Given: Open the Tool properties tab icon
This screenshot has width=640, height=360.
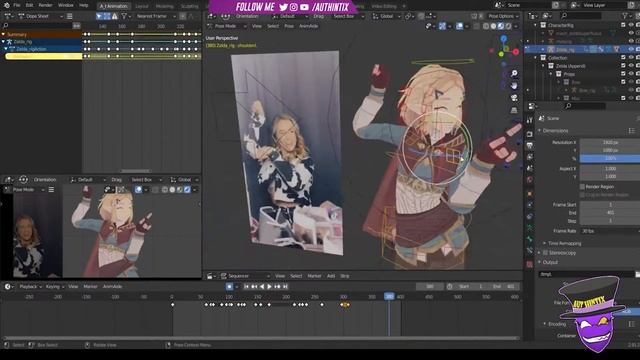Looking at the screenshot, I should click(x=529, y=120).
